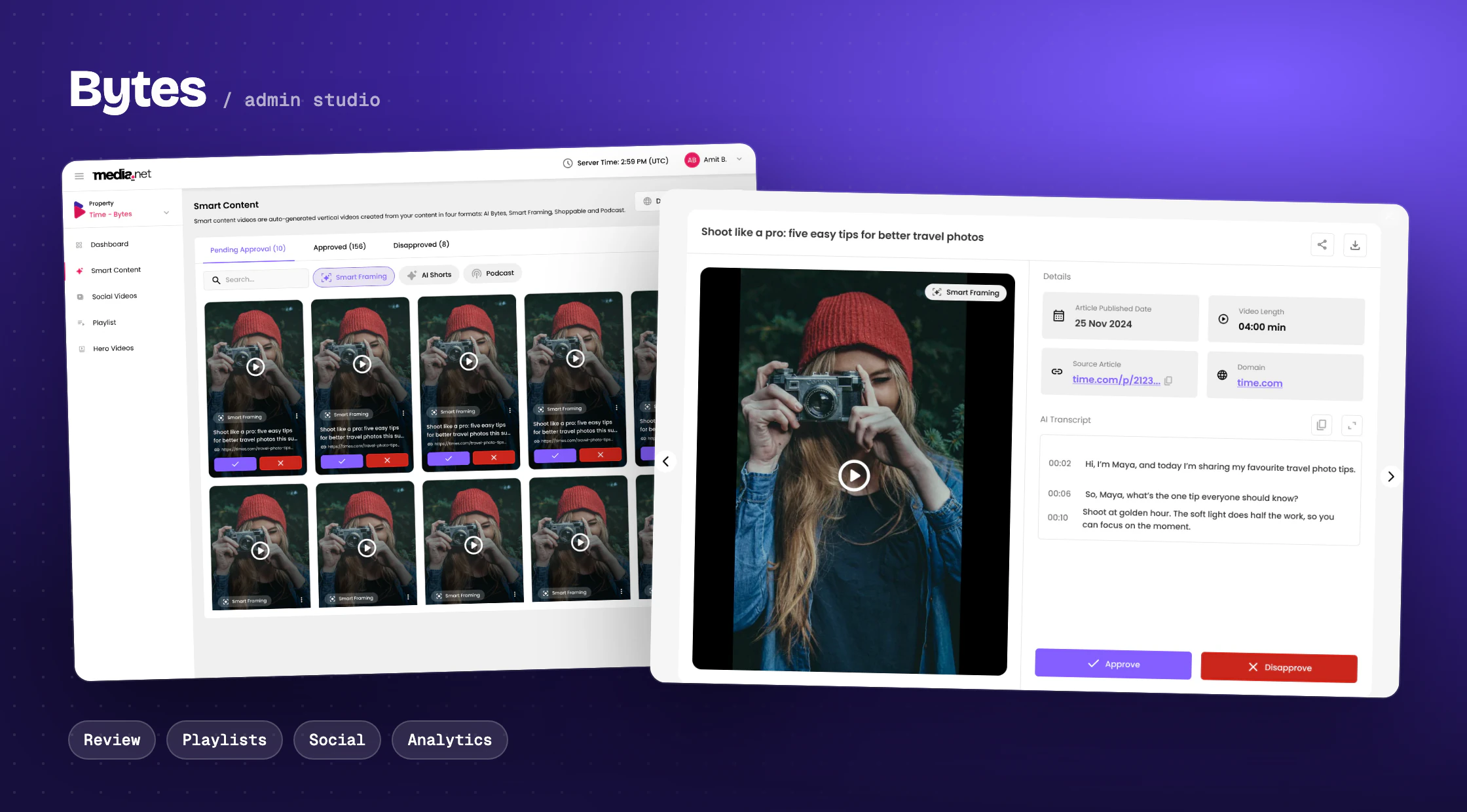1467x812 pixels.
Task: Open more options on second top-row card
Action: click(403, 413)
